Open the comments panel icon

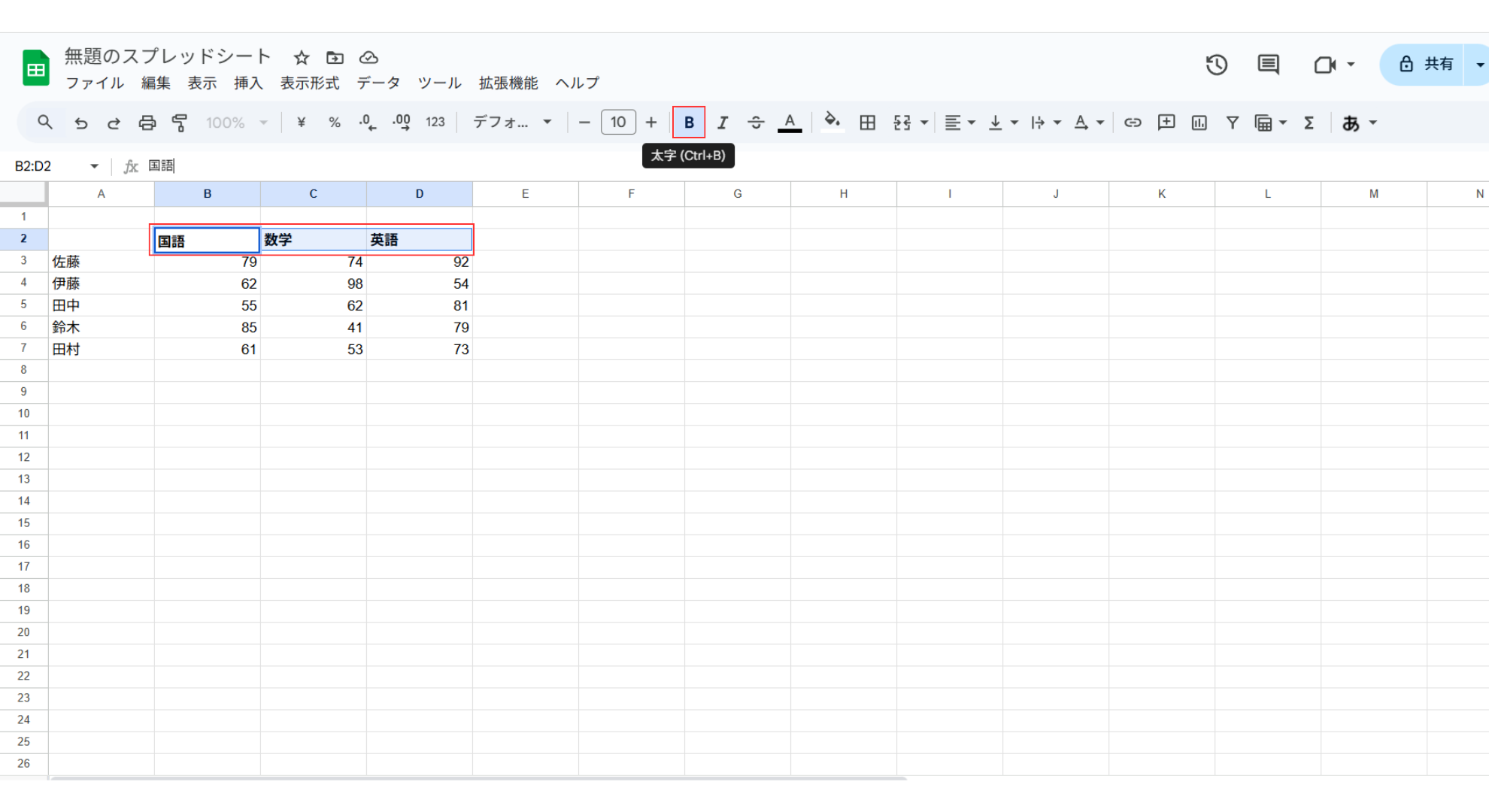pos(1268,65)
